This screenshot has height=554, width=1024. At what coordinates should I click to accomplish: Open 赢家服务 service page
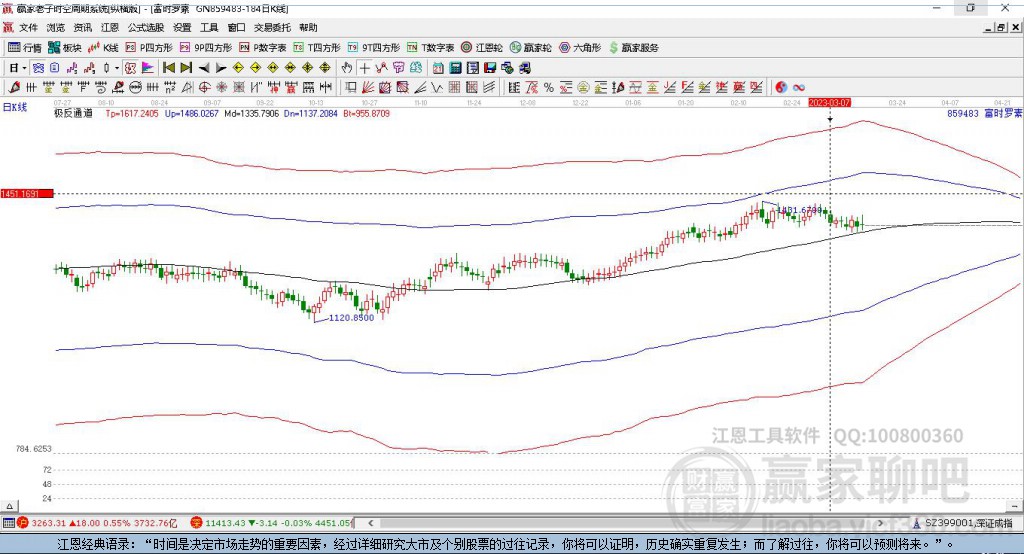633,48
